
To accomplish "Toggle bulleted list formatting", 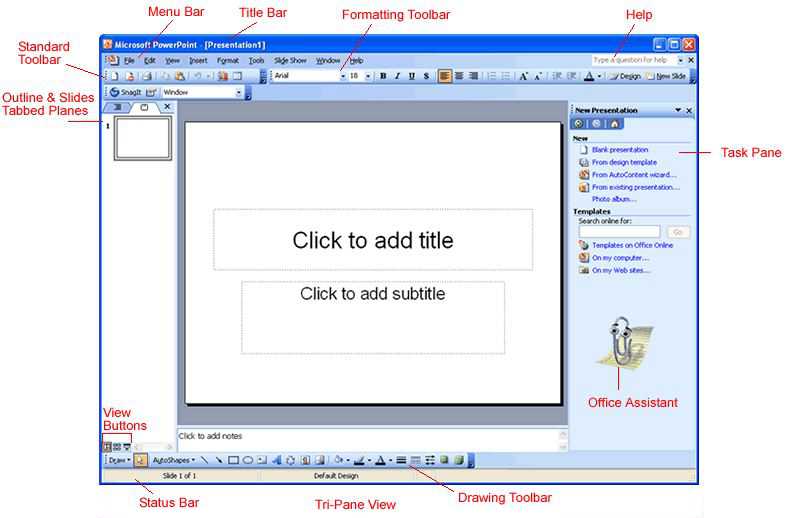I will [506, 76].
